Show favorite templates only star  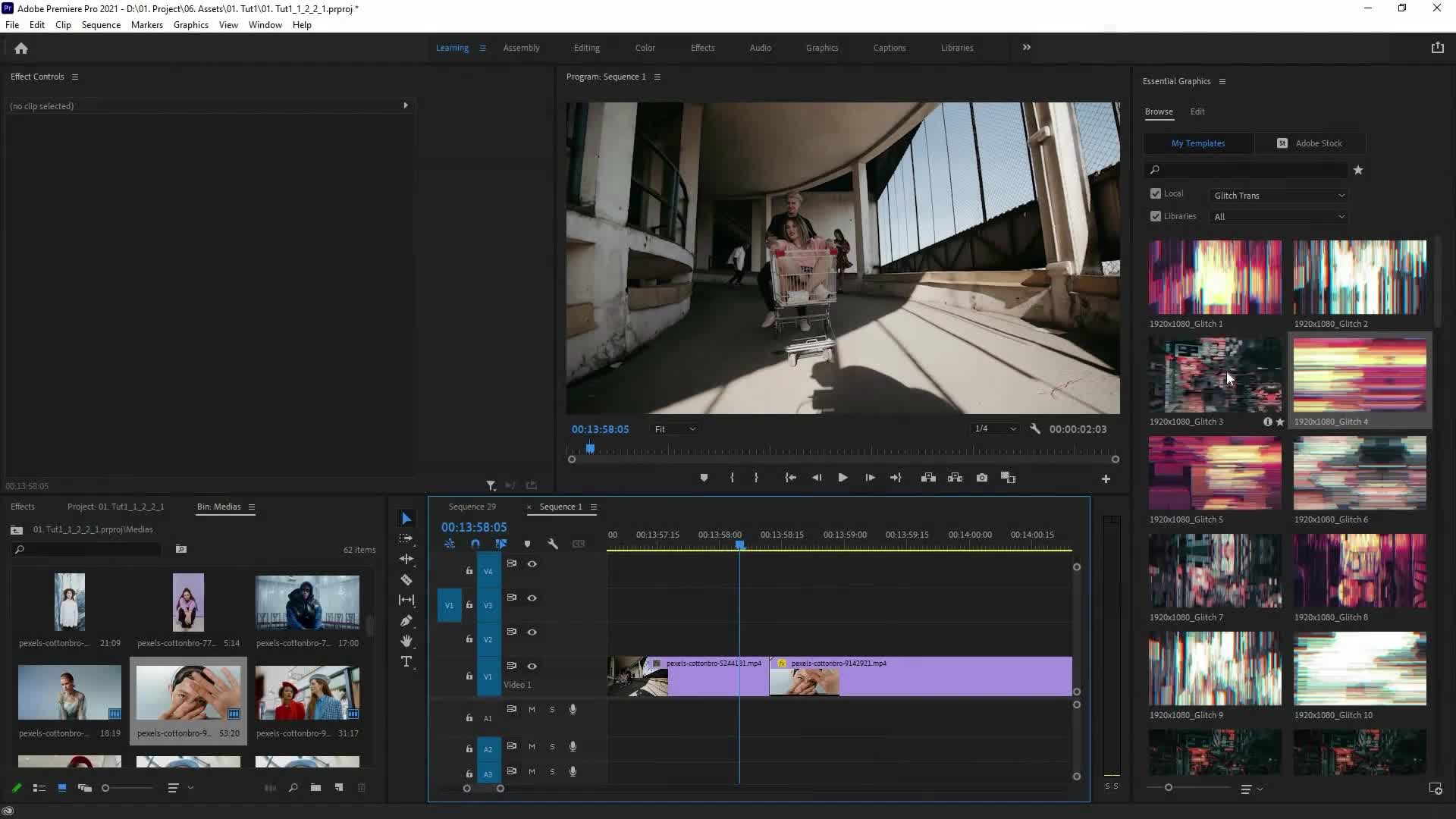click(1358, 170)
